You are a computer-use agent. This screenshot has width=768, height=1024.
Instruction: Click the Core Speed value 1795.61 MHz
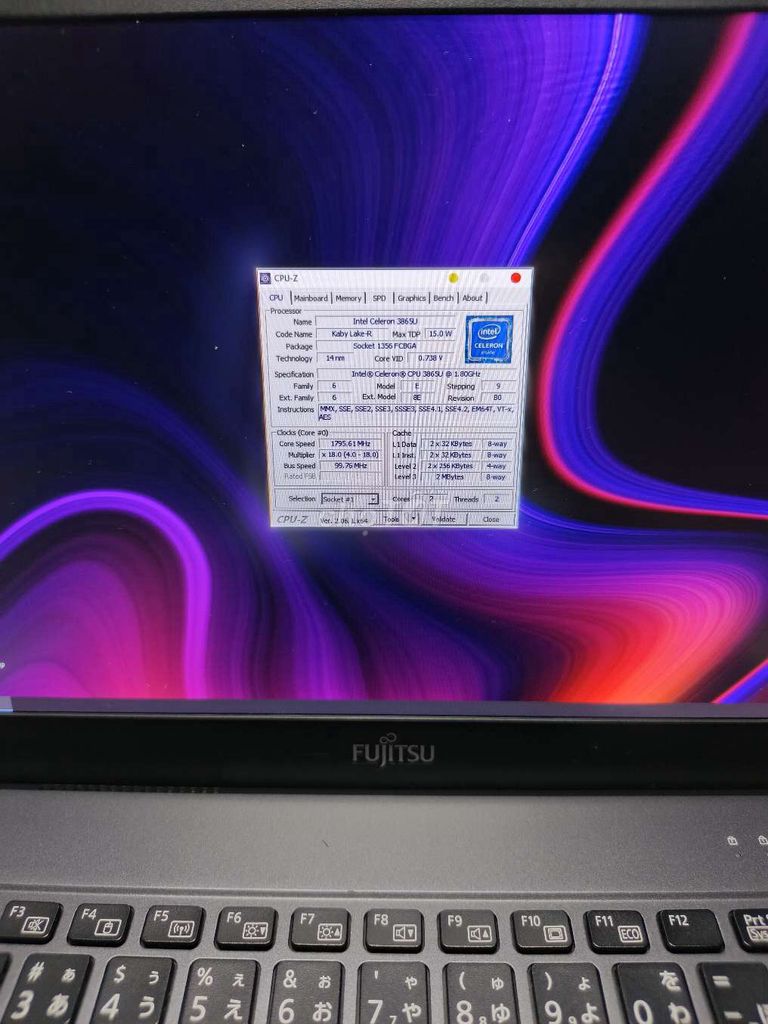(351, 443)
